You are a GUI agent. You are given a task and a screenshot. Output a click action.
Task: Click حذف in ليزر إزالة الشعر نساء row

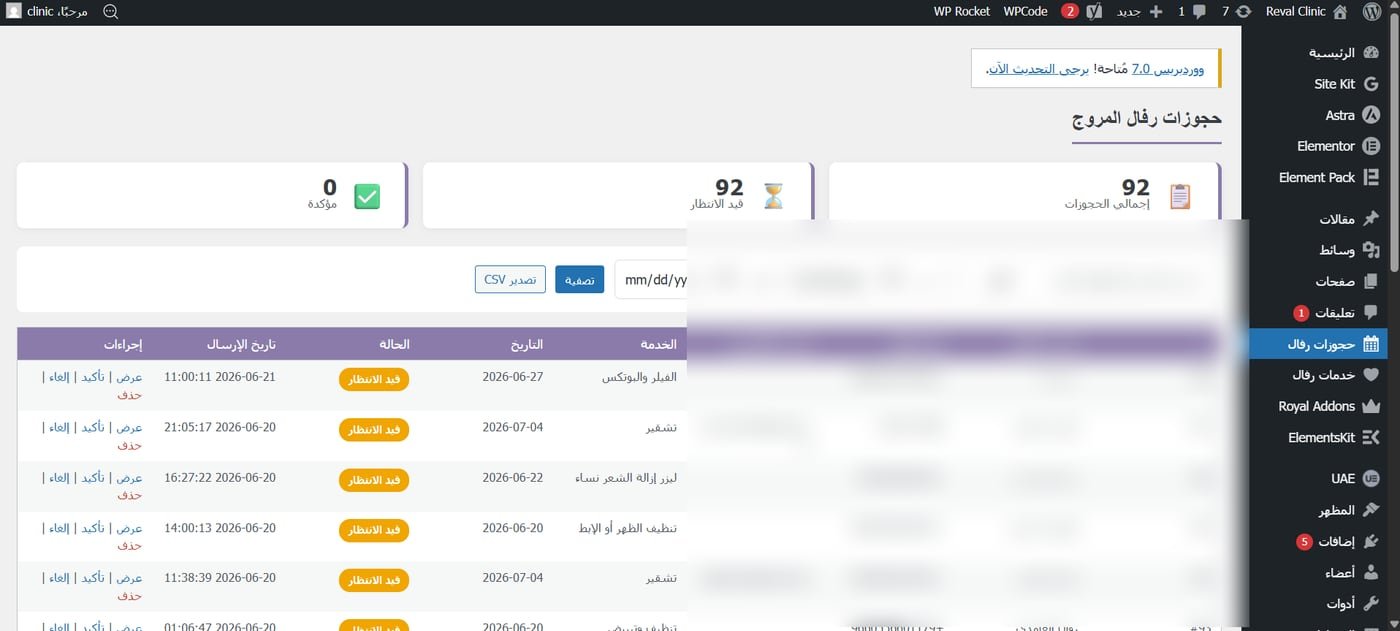[x=130, y=496]
